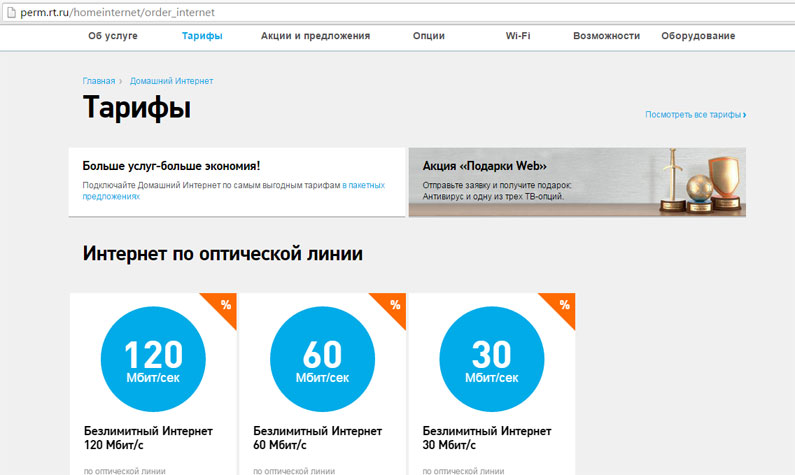Click the browser address bar URL
The width and height of the screenshot is (795, 475).
118,12
